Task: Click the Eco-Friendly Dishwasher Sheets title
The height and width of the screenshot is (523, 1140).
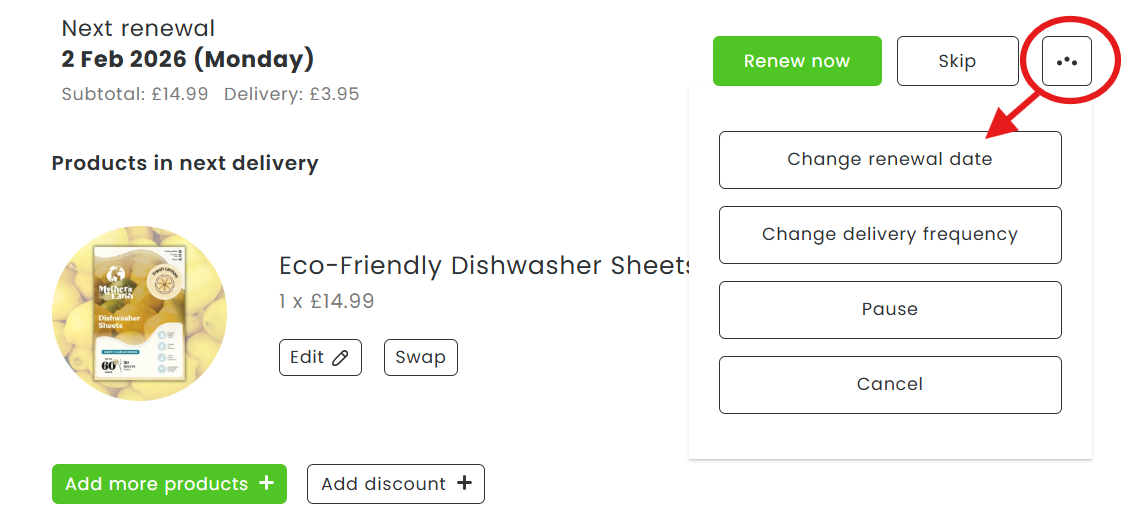Action: 486,266
